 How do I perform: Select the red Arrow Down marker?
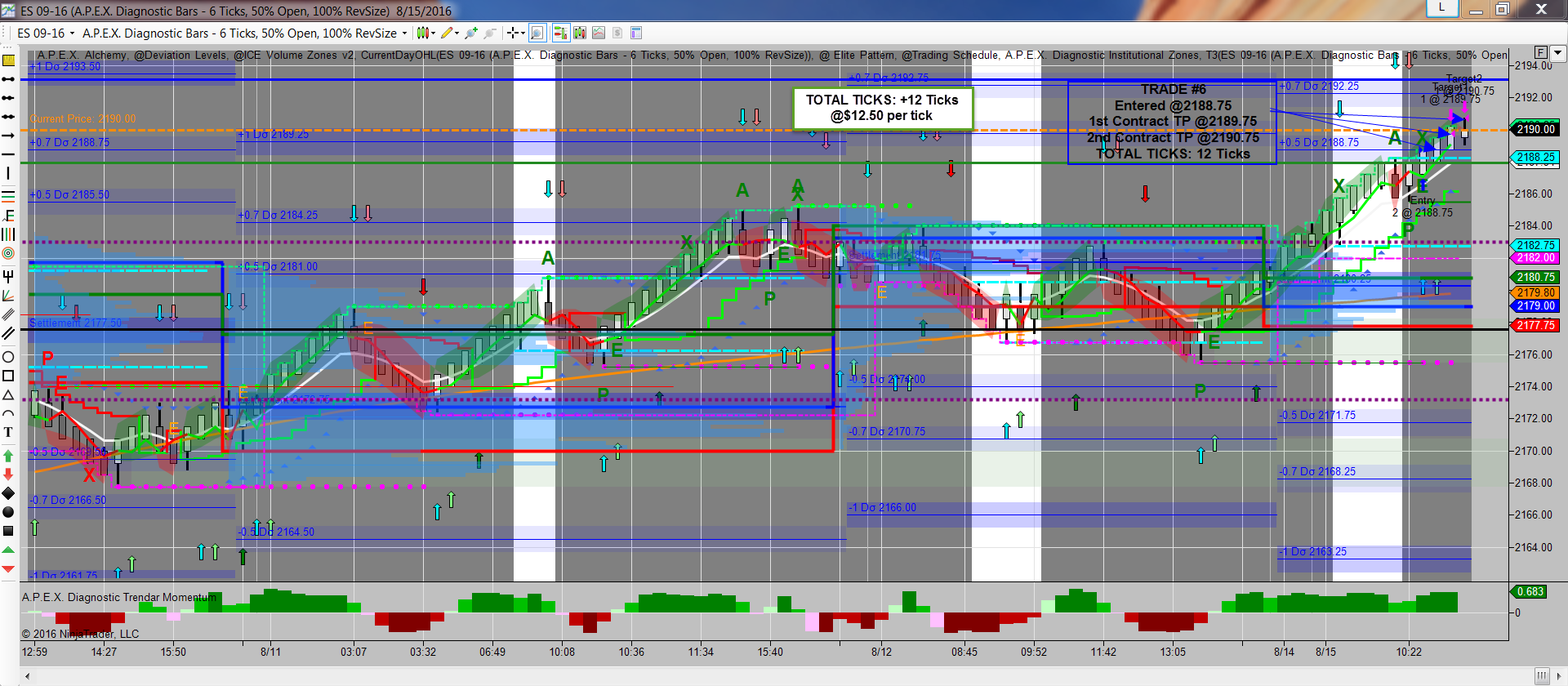(x=8, y=474)
